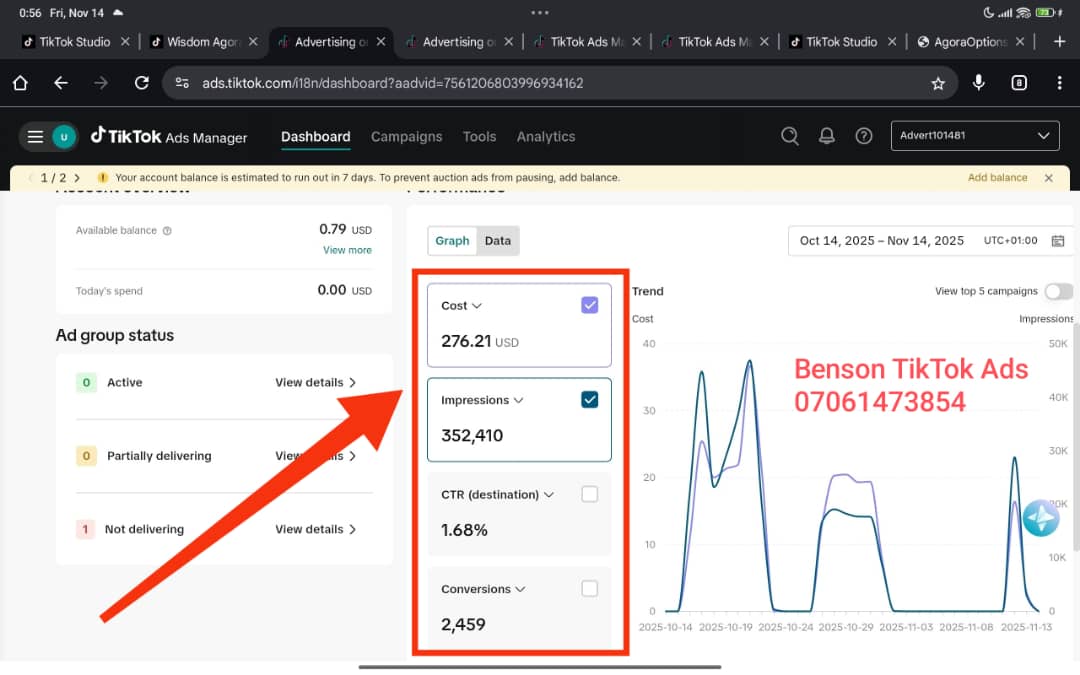This screenshot has width=1080, height=675.
Task: Click the help question mark icon
Action: click(864, 137)
